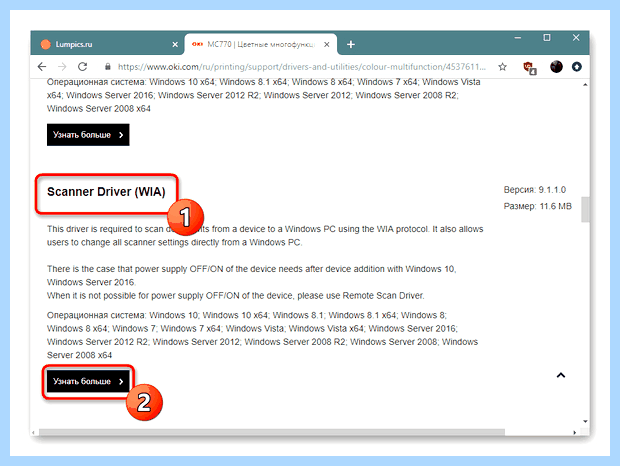Maximize the browser window
Viewport: 620px width, 466px height.
[x=547, y=38]
